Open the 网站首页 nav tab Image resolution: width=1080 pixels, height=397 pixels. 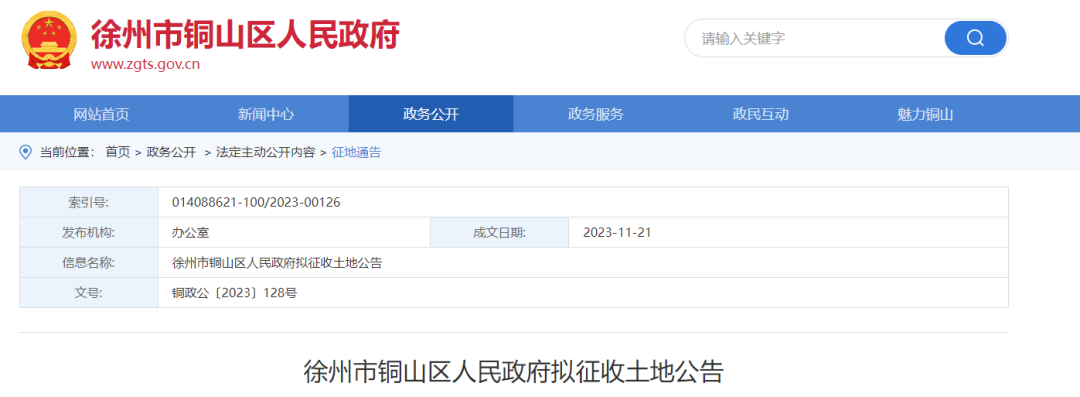pyautogui.click(x=101, y=114)
